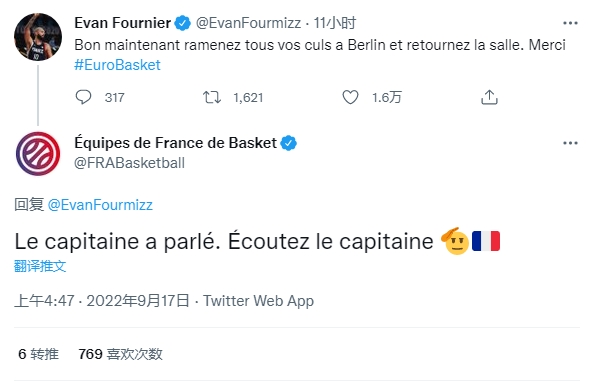593x381 pixels.
Task: View the 6 转推 retweets list
Action: tap(38, 354)
